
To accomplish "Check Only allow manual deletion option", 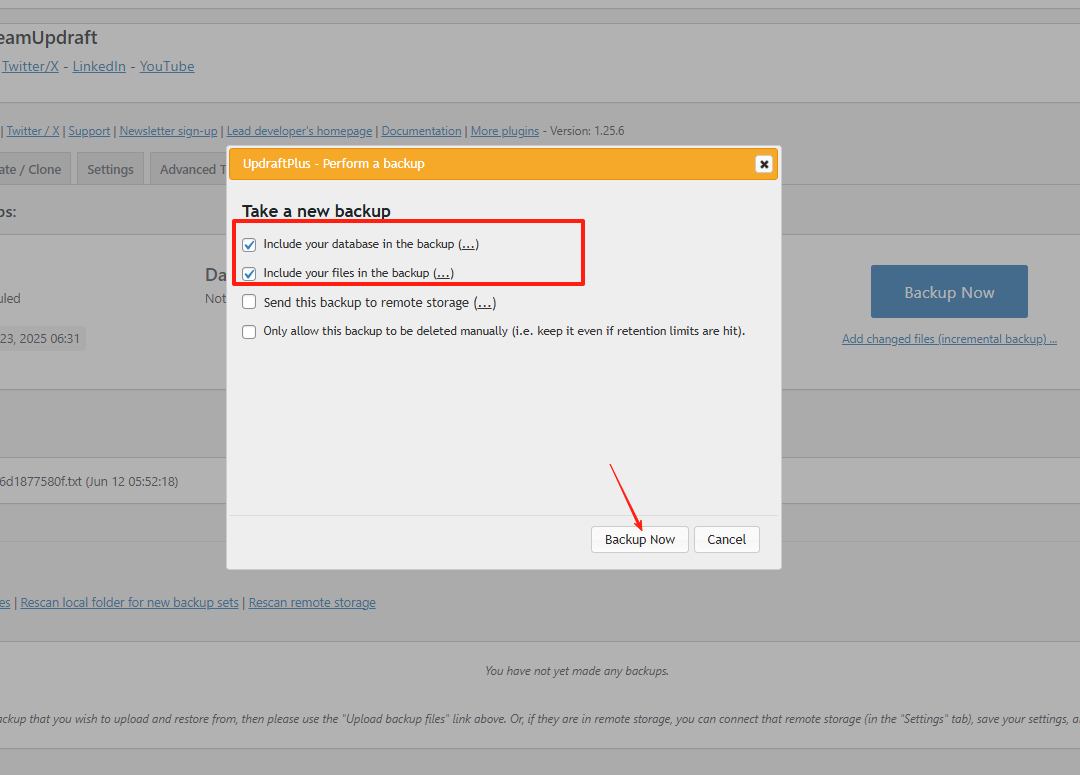I will click(x=249, y=332).
